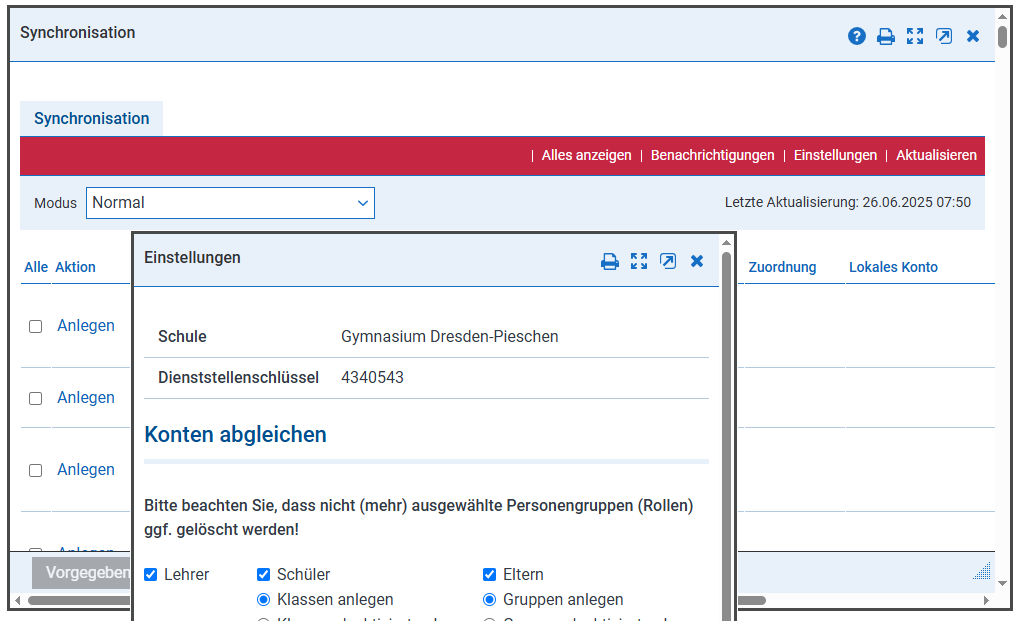Maximize the Einstellungen dialog to fullscreen
The height and width of the screenshot is (621, 1020).
[x=639, y=262]
